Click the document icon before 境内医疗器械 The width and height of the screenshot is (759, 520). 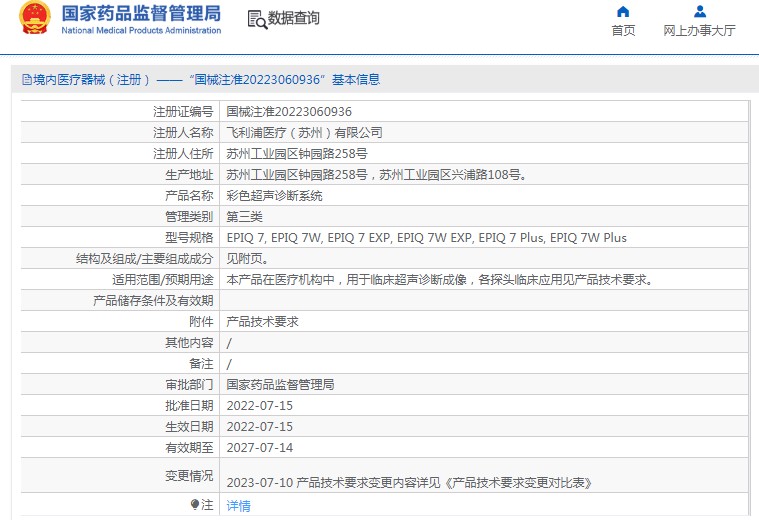point(27,79)
